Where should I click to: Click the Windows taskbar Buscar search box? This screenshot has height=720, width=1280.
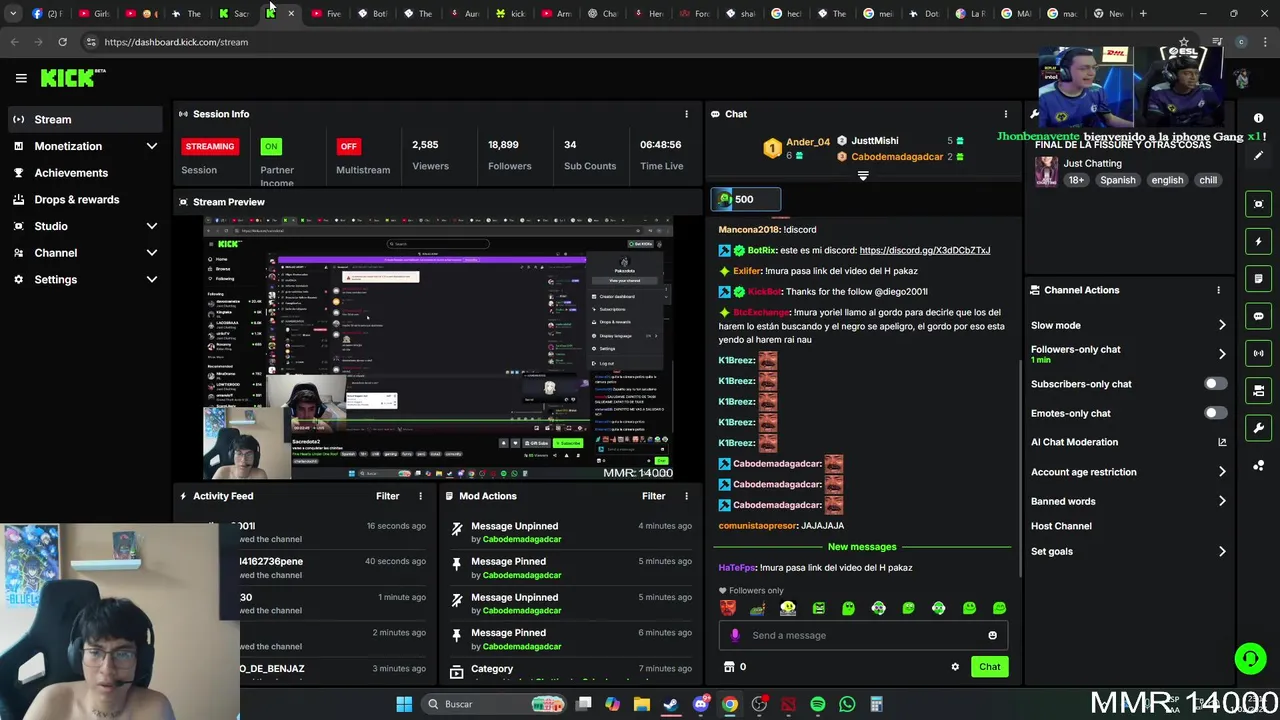tap(495, 704)
